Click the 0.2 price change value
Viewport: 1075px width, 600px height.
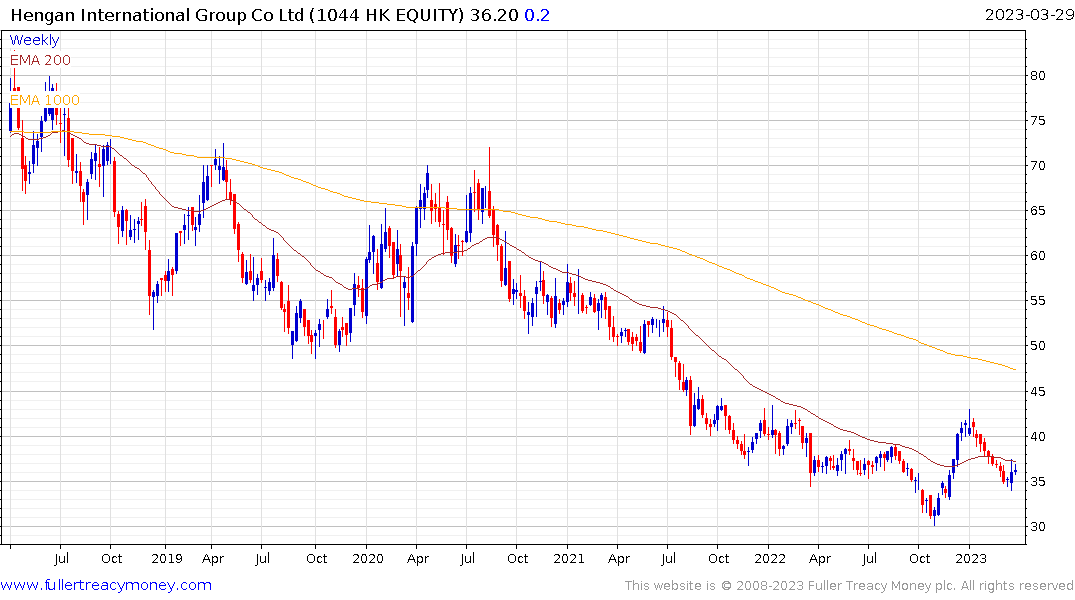click(537, 15)
